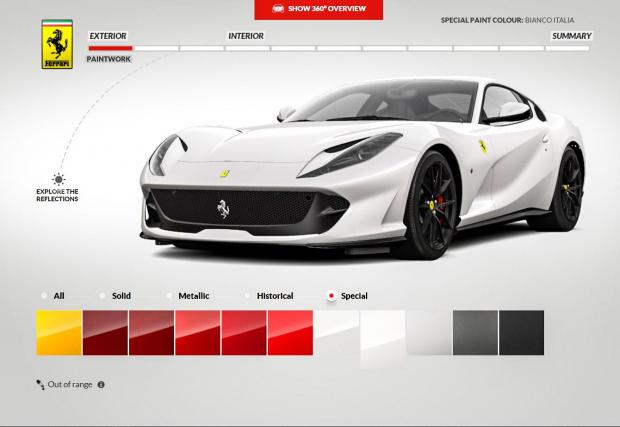Select the medium grey paint swatch

click(475, 333)
